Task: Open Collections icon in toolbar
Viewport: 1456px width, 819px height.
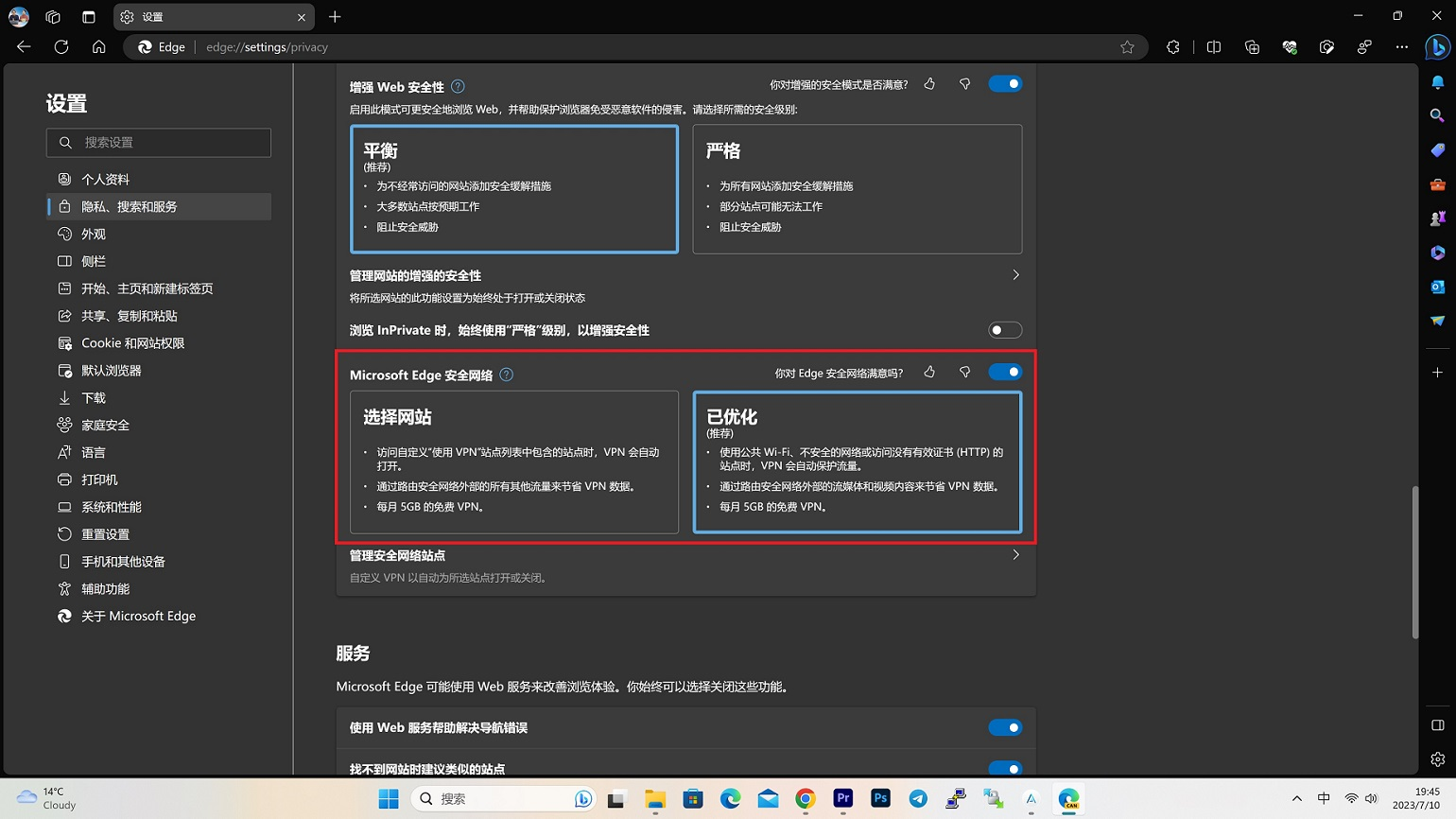Action: pyautogui.click(x=1252, y=47)
